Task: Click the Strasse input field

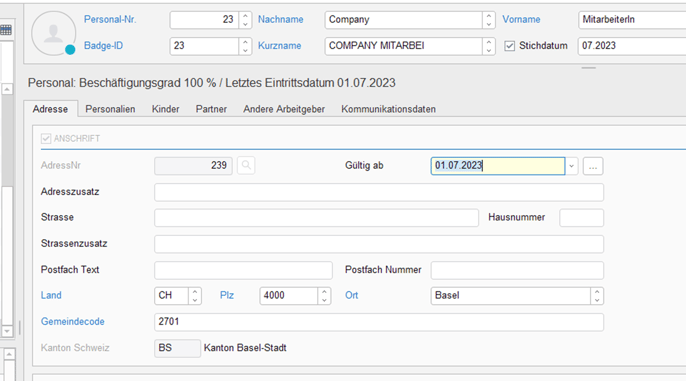Action: 316,218
